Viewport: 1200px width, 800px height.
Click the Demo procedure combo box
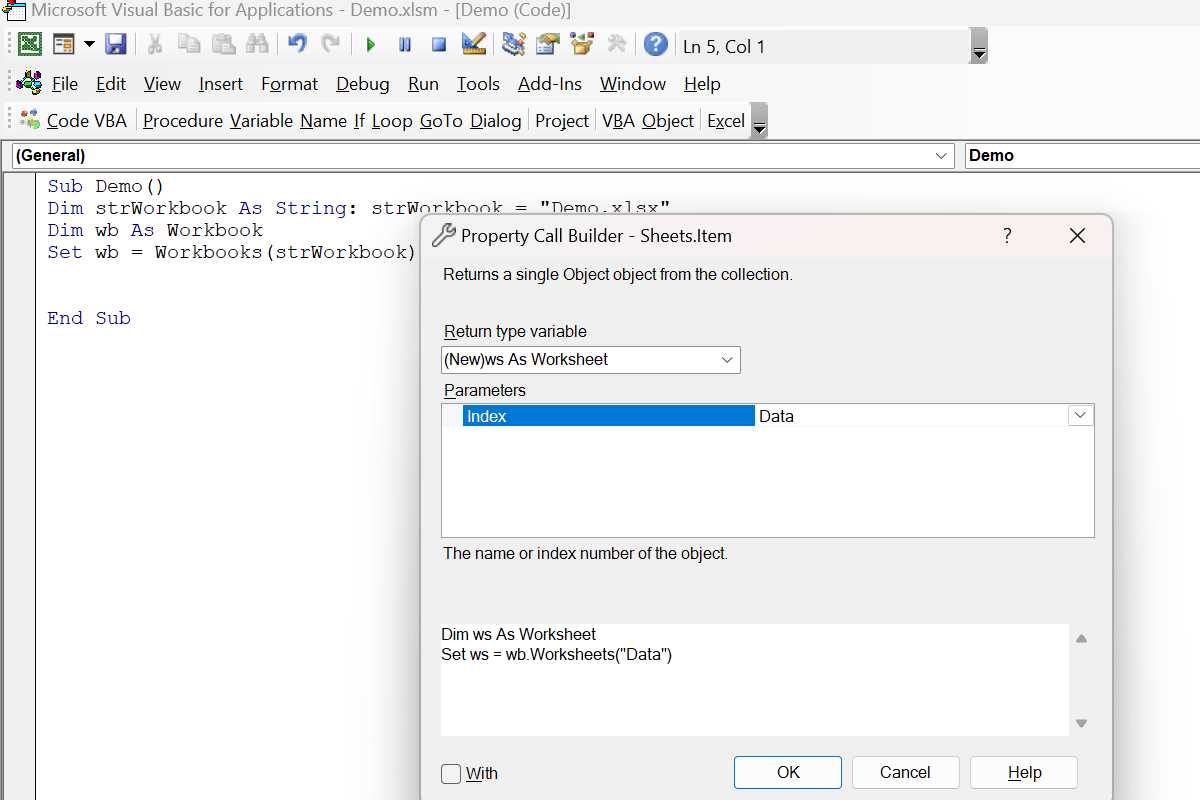[1081, 156]
